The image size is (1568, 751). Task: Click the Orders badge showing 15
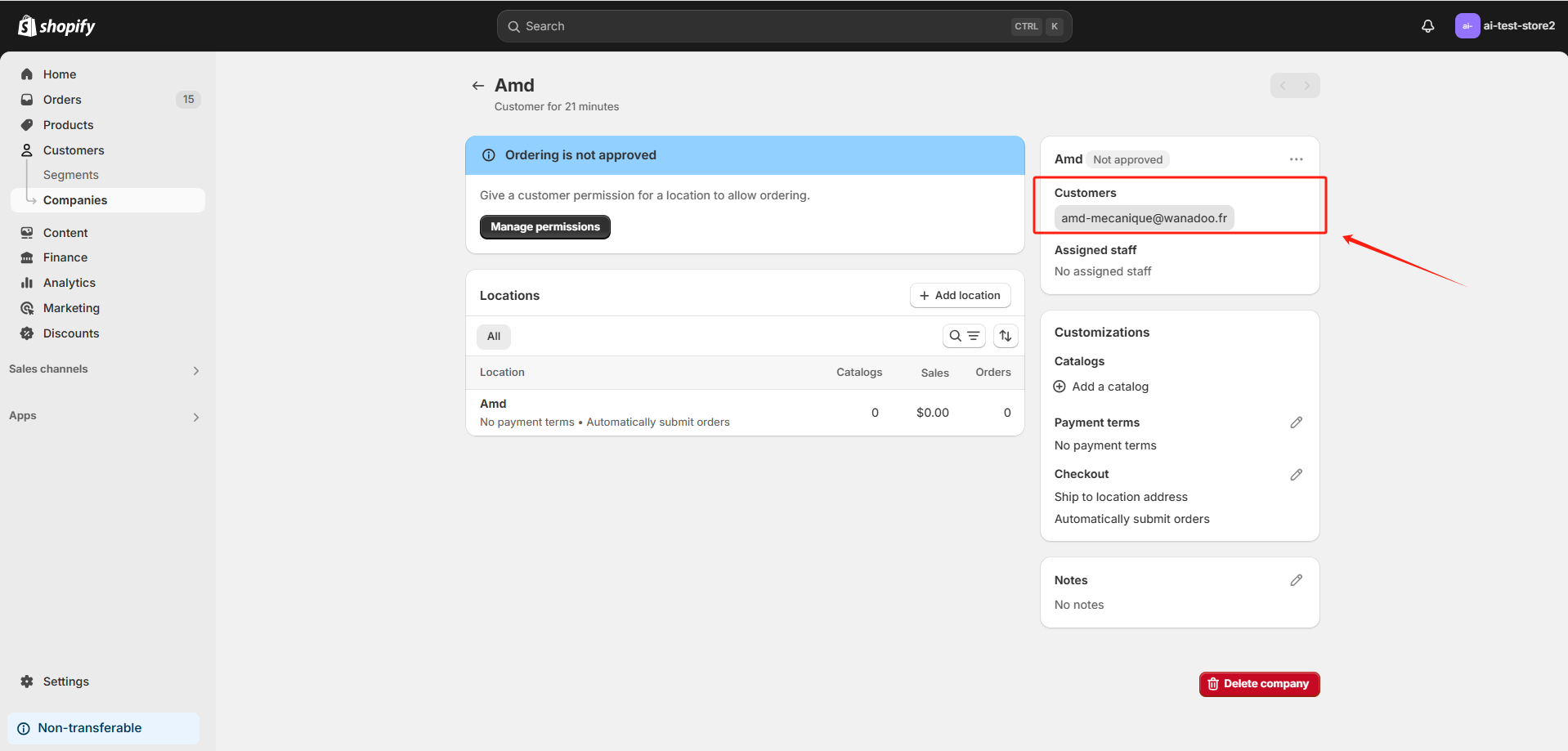click(x=188, y=100)
